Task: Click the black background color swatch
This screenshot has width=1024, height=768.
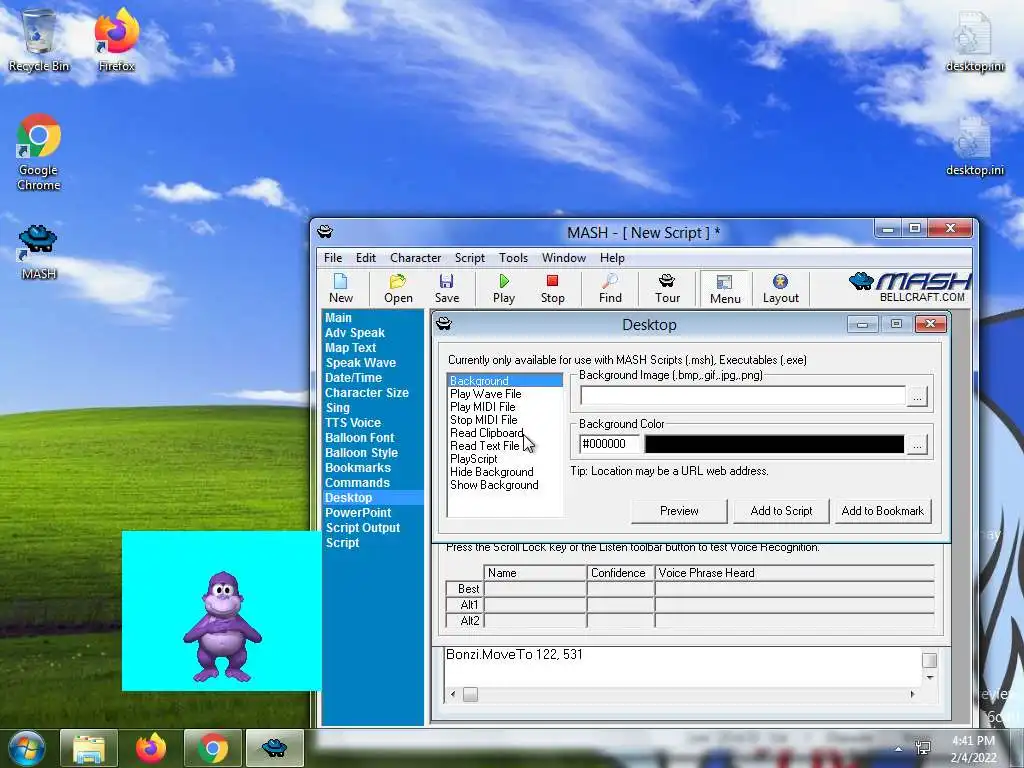Action: 774,444
